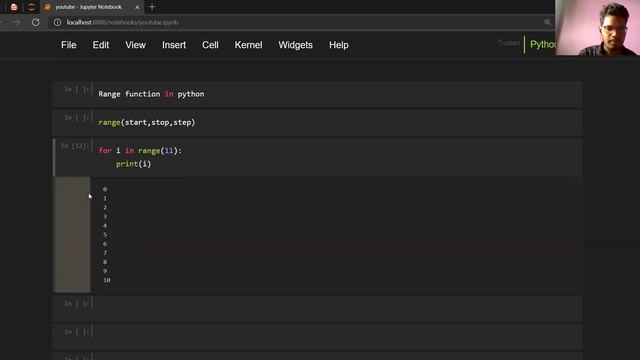This screenshot has width=640, height=360.
Task: Open the Widgets menu
Action: [296, 45]
